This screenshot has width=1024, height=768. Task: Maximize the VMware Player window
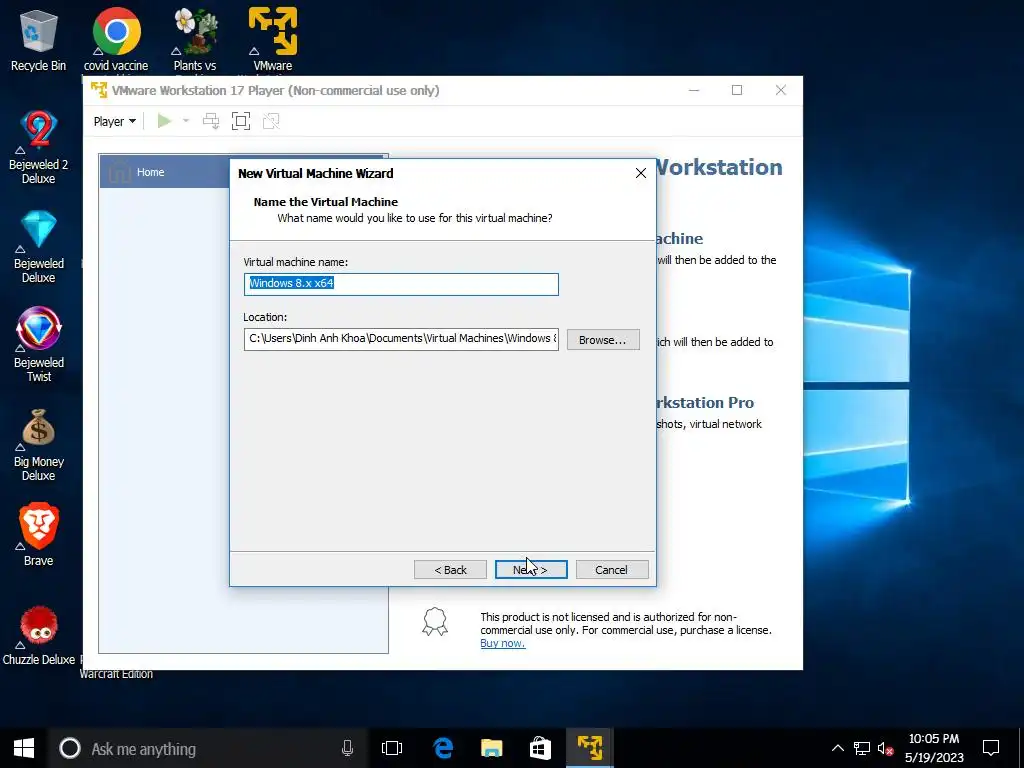737,90
